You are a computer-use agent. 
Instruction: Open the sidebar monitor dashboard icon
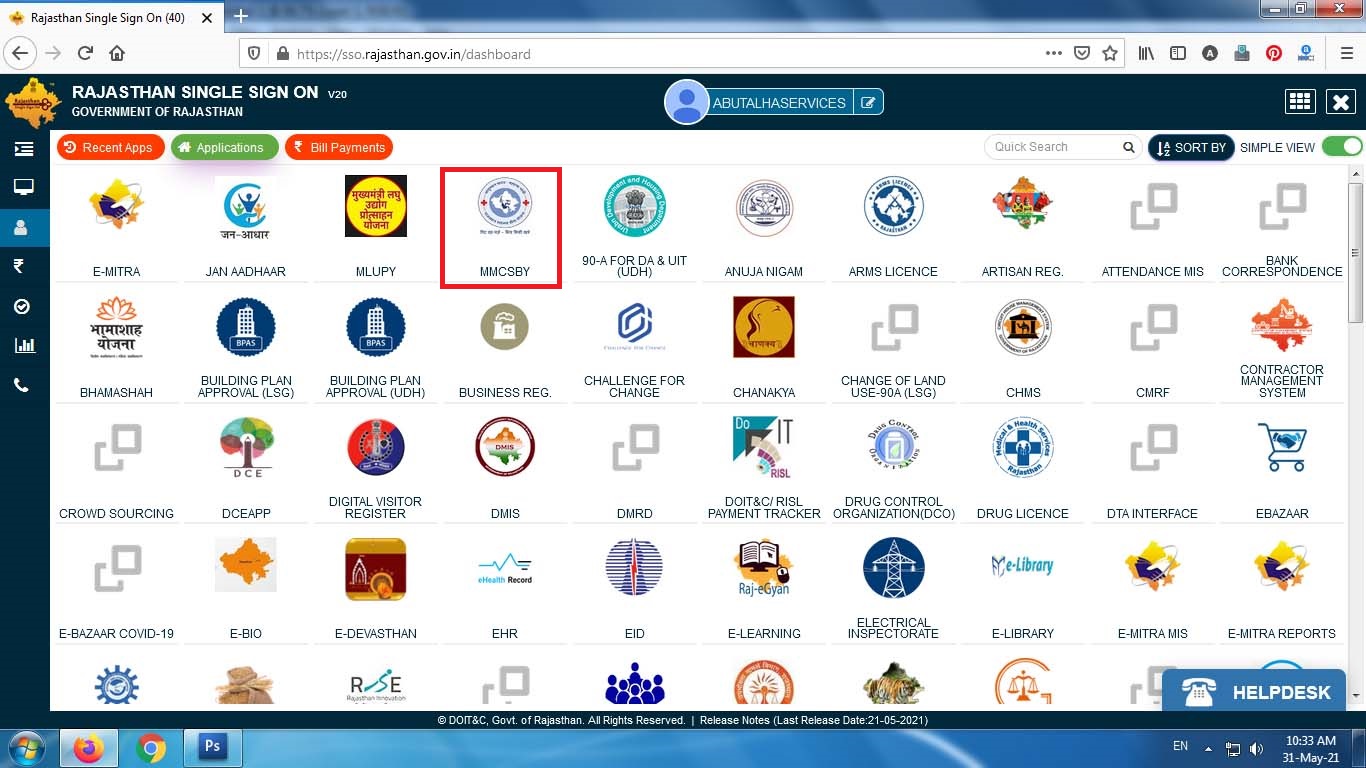tap(24, 187)
